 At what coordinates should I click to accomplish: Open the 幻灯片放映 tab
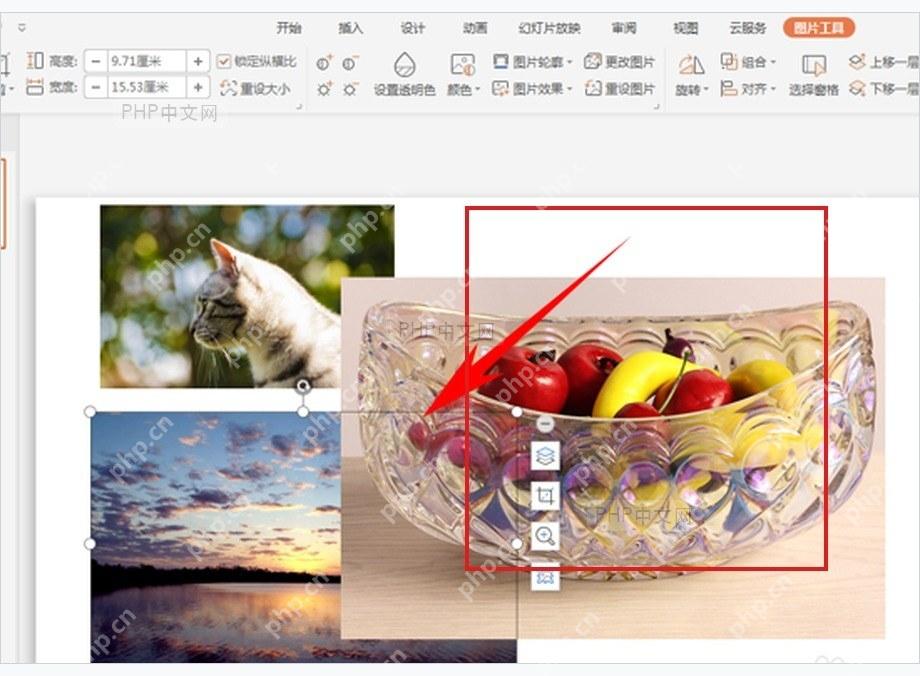(549, 28)
